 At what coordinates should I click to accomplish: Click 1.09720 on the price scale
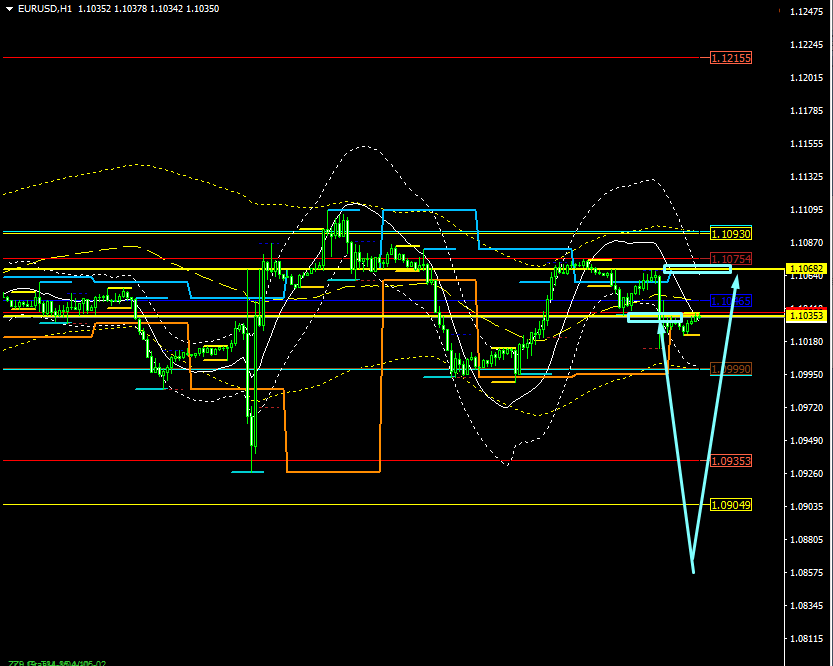pyautogui.click(x=806, y=407)
